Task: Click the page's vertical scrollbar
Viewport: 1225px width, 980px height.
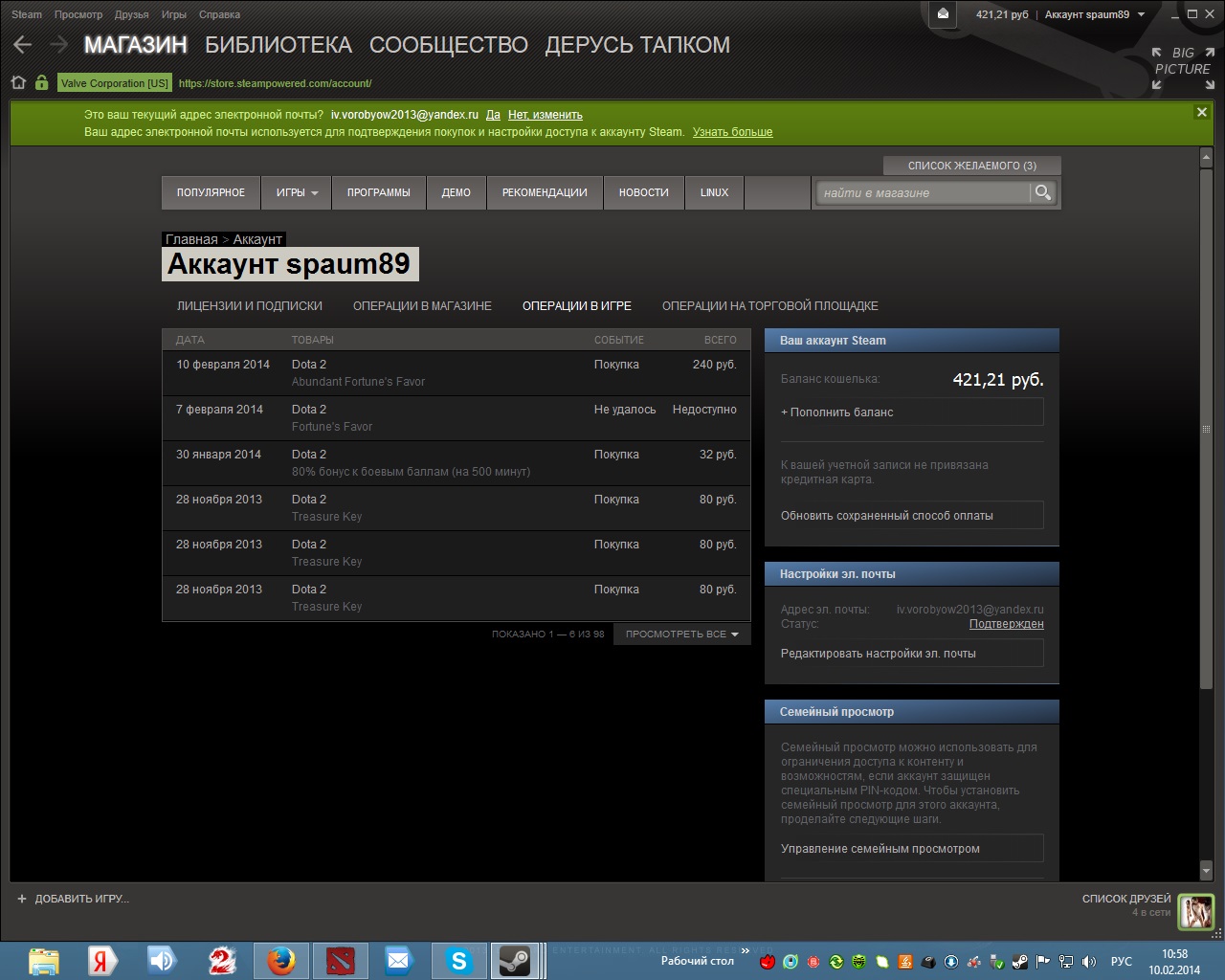Action: click(1206, 428)
